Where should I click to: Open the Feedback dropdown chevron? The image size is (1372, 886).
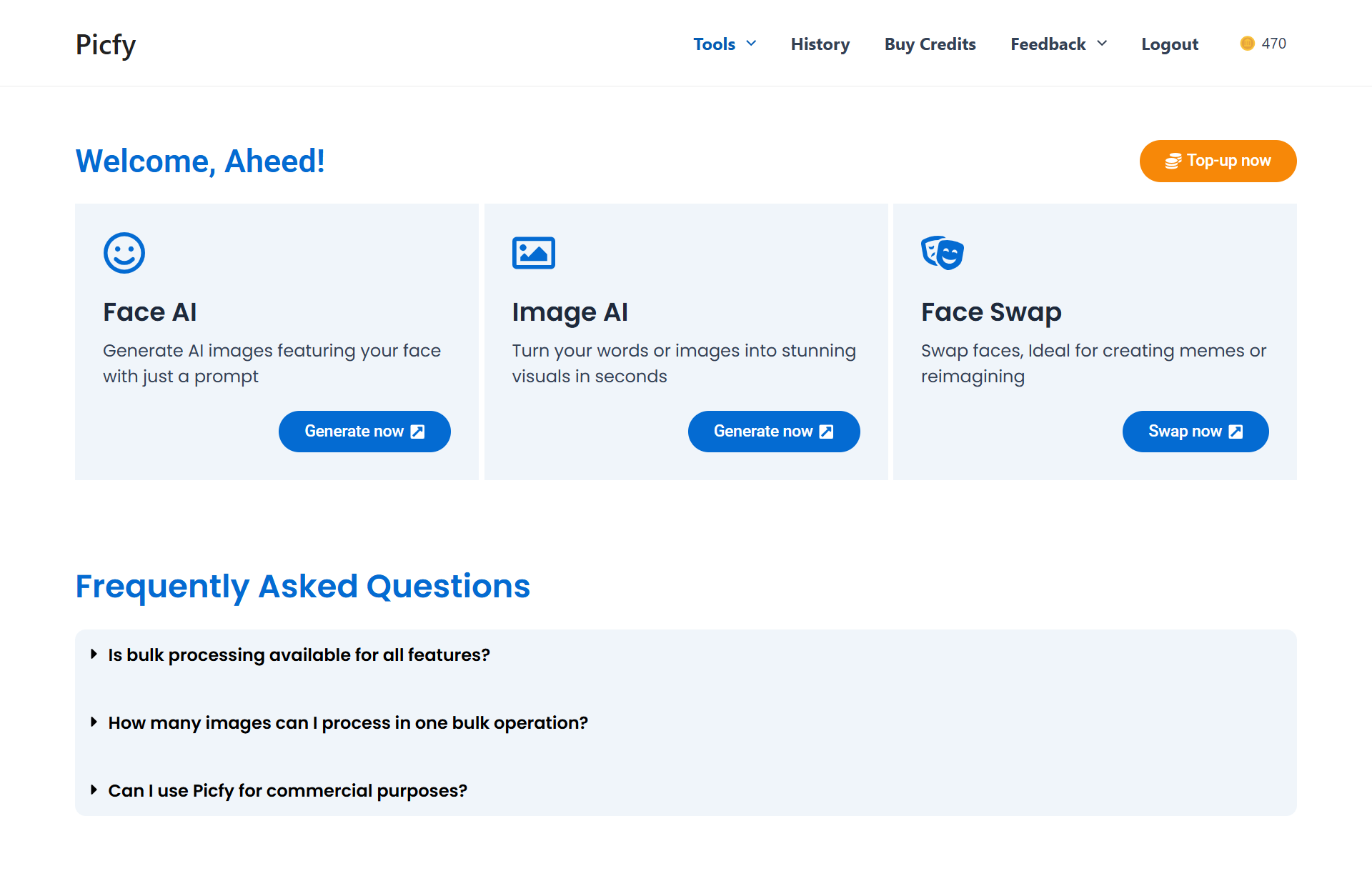click(1102, 44)
